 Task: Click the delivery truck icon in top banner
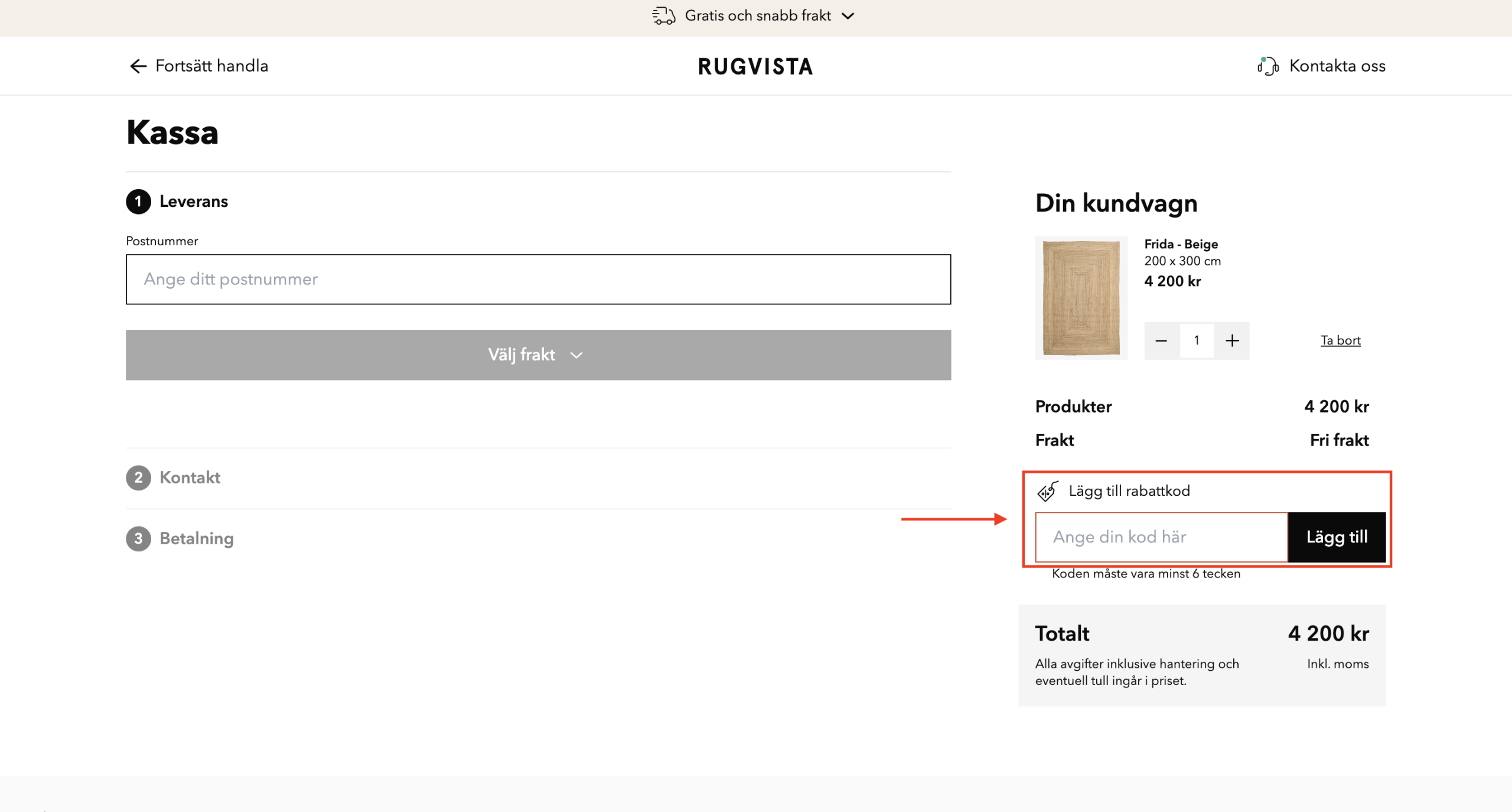pyautogui.click(x=663, y=16)
